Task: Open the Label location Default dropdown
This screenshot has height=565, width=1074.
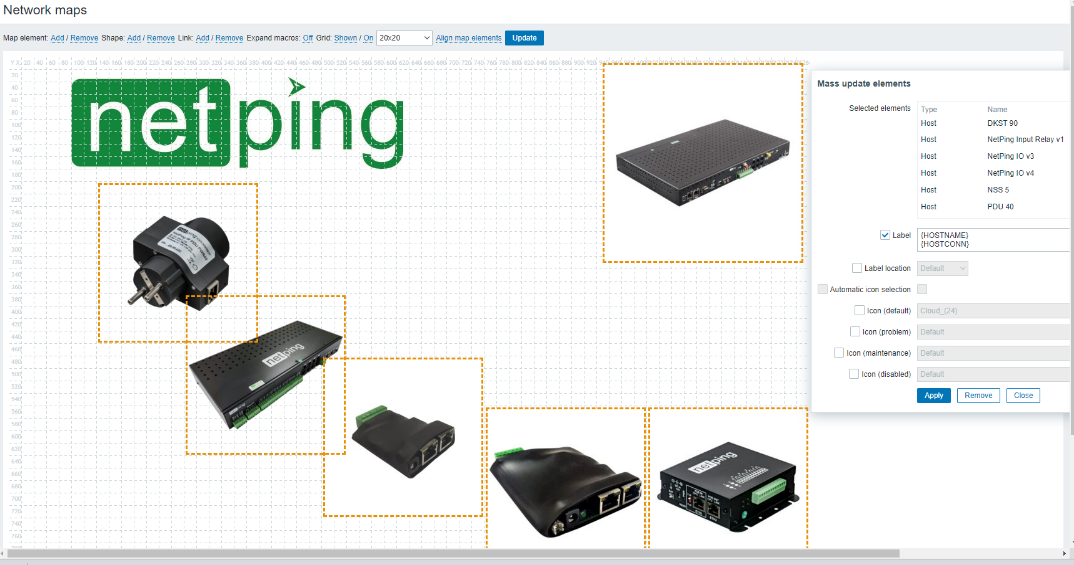Action: (x=942, y=268)
